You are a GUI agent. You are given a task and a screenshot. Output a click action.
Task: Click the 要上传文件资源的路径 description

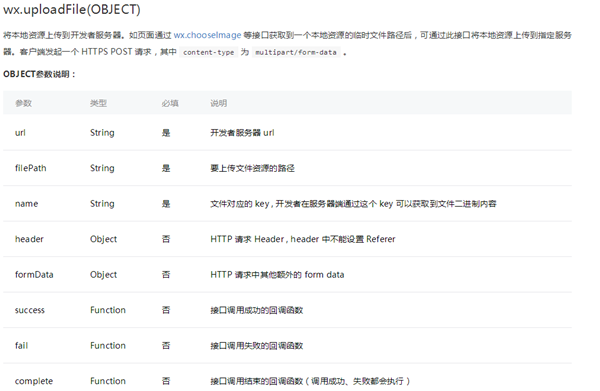(253, 168)
